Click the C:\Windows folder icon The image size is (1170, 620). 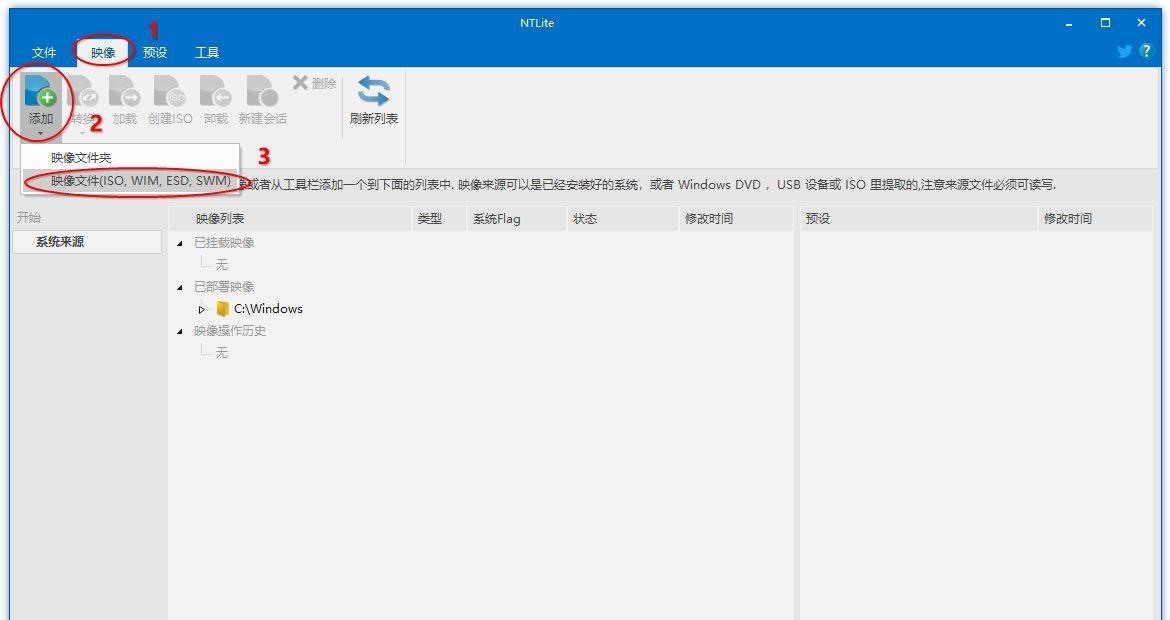tap(222, 308)
